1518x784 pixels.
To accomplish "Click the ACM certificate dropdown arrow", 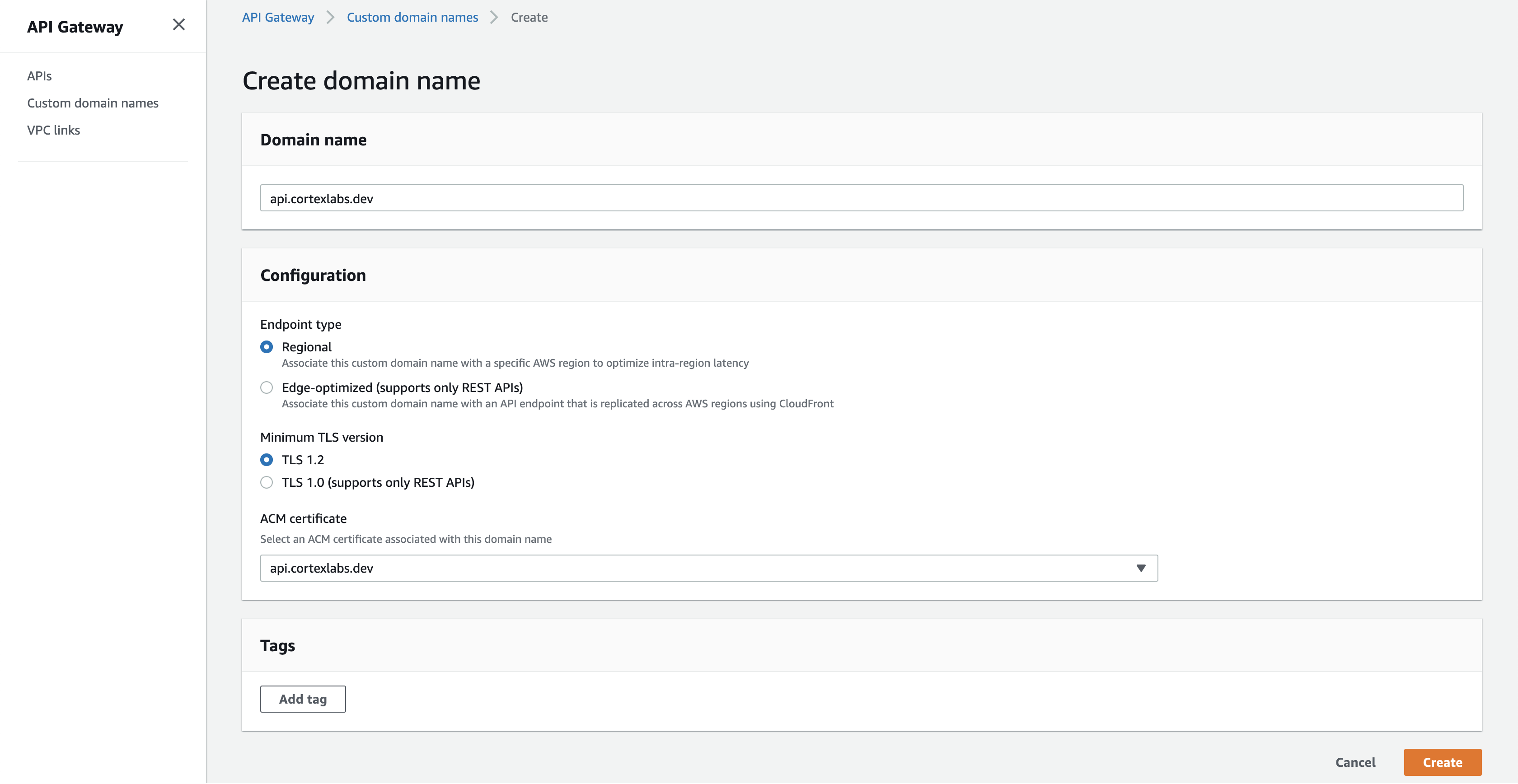I will click(x=1140, y=568).
